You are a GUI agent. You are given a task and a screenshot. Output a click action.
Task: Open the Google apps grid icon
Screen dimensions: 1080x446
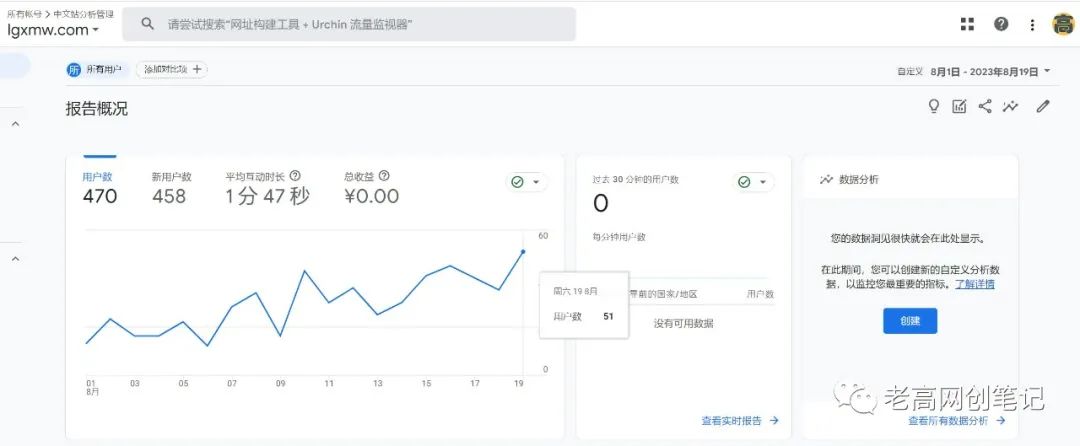(x=967, y=24)
